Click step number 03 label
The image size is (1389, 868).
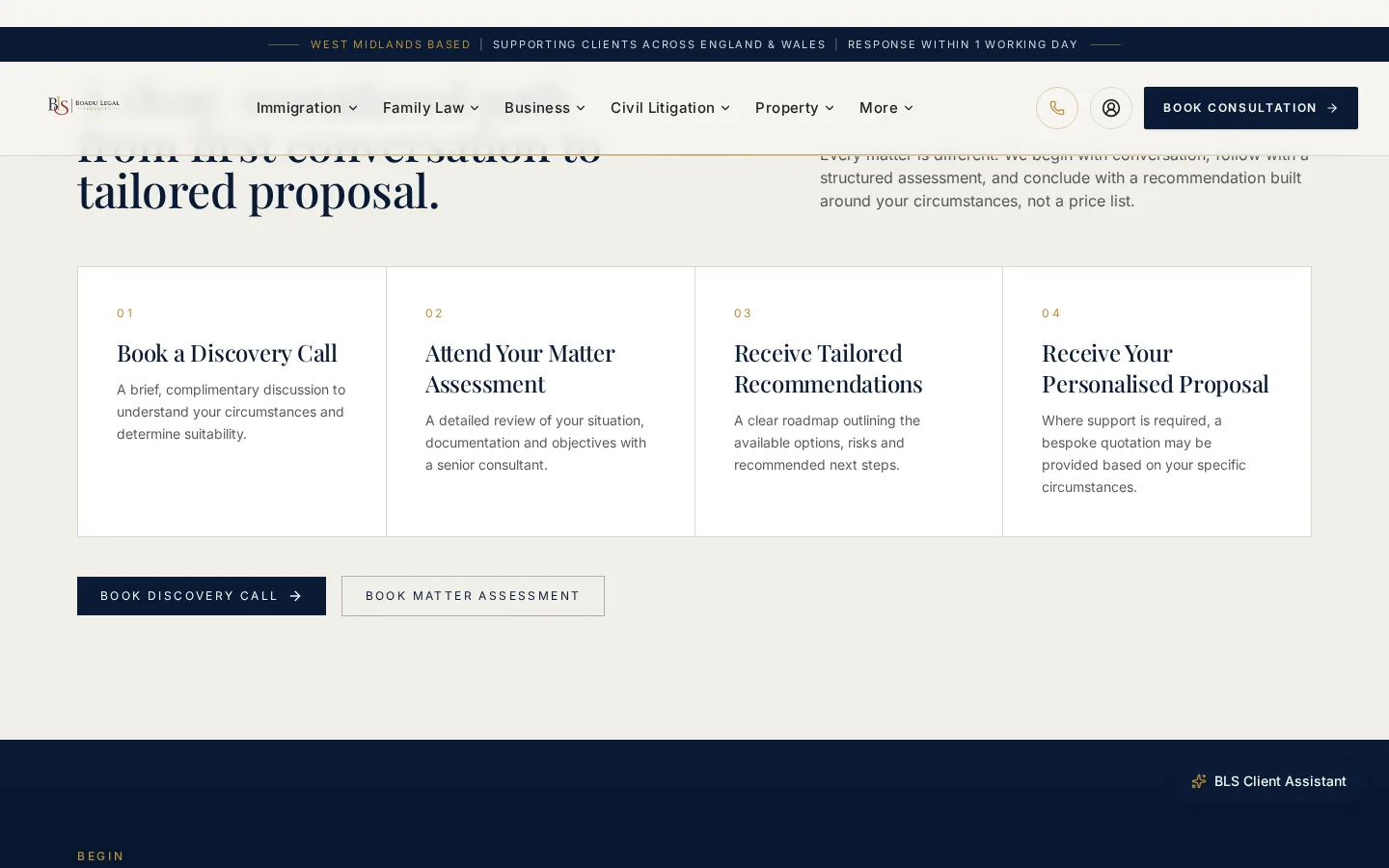click(x=743, y=313)
